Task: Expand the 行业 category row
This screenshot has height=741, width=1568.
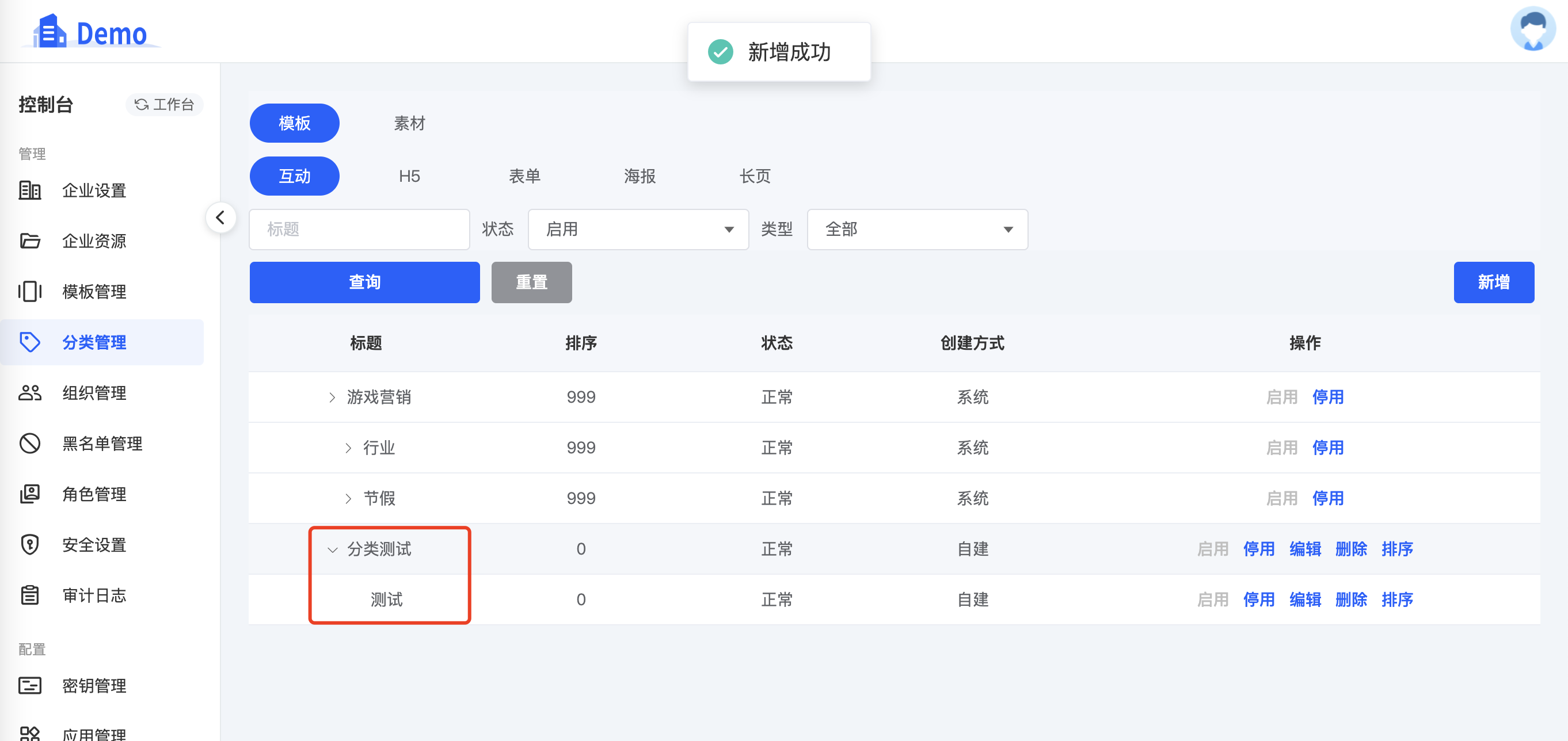Action: (348, 448)
